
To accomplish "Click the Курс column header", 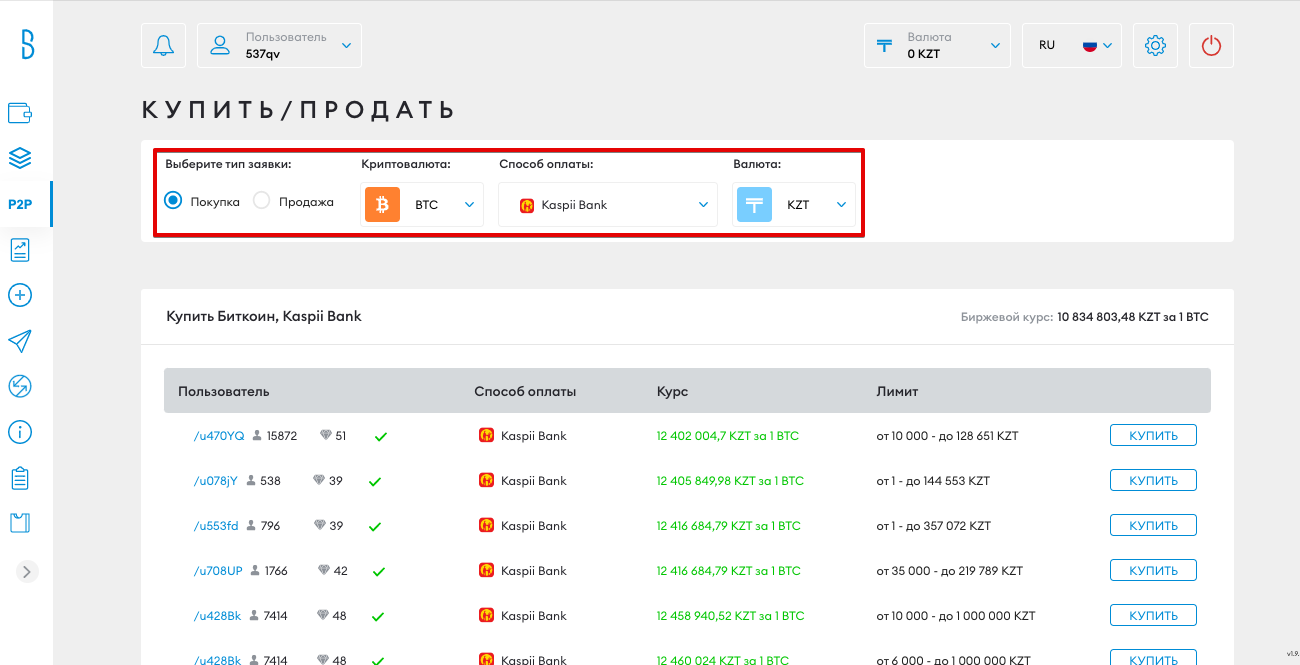I will click(672, 391).
